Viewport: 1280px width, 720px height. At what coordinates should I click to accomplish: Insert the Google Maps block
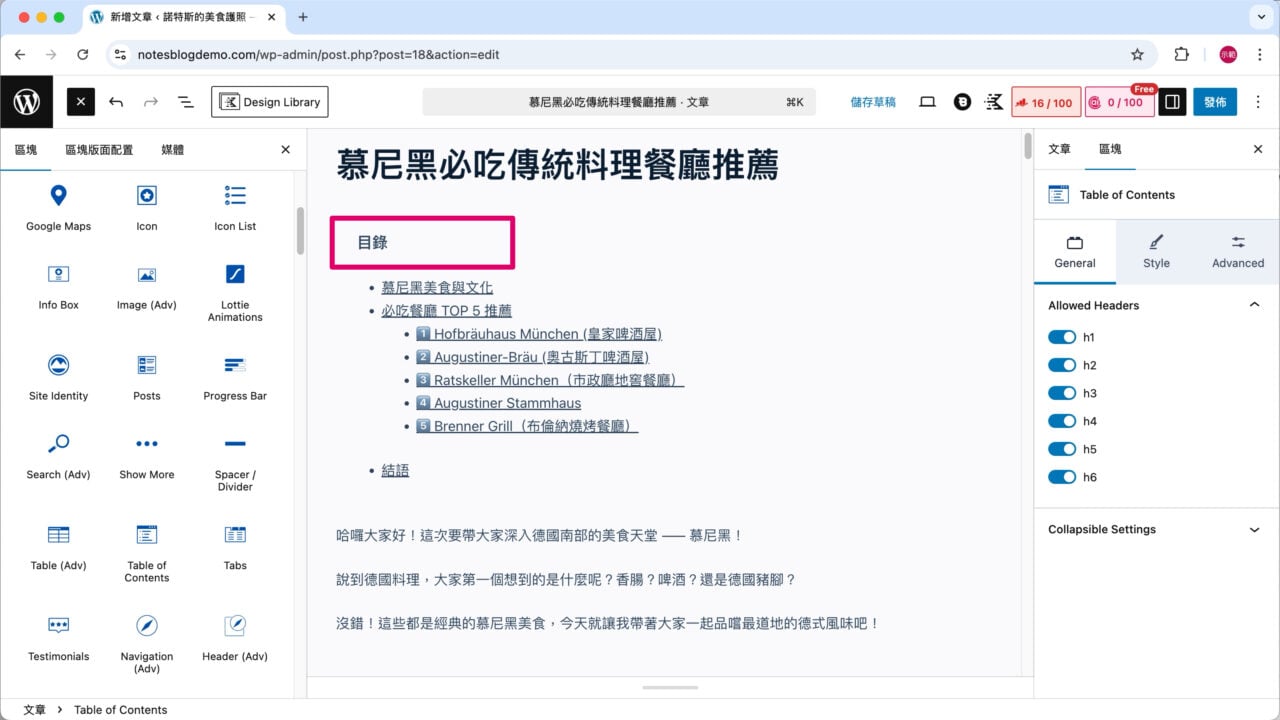coord(57,207)
